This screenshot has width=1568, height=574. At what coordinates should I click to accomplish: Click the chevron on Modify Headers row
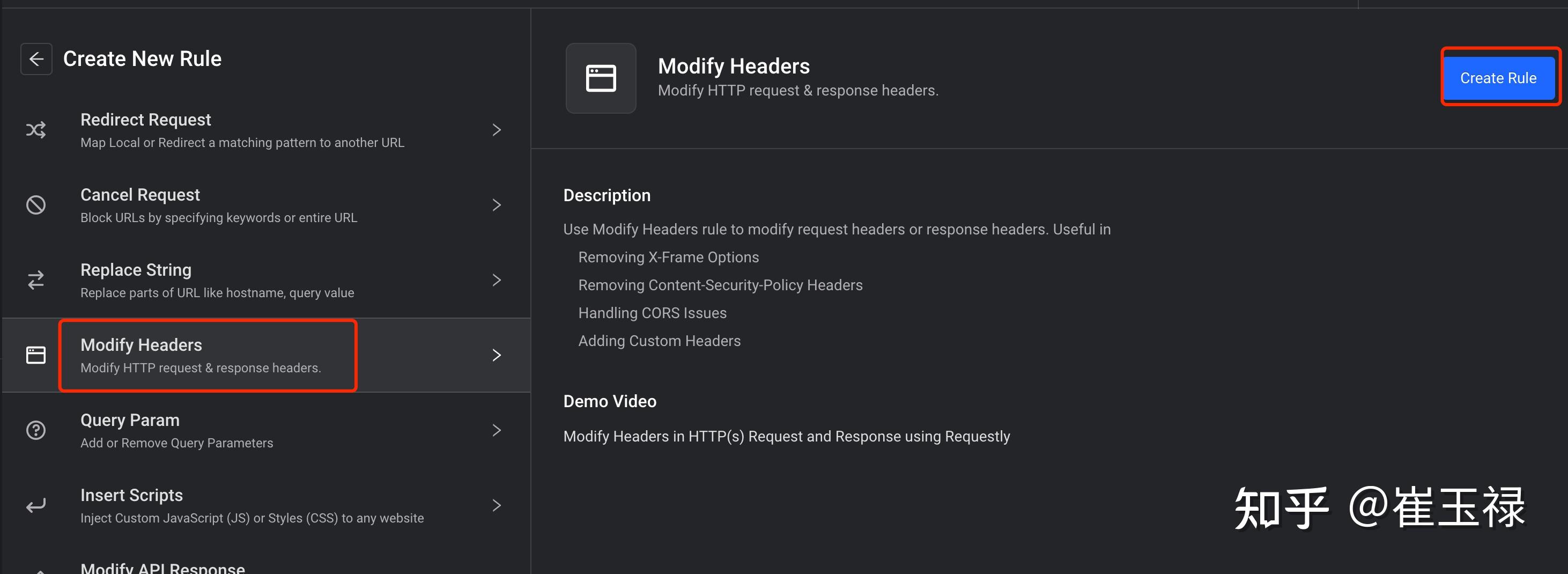496,355
